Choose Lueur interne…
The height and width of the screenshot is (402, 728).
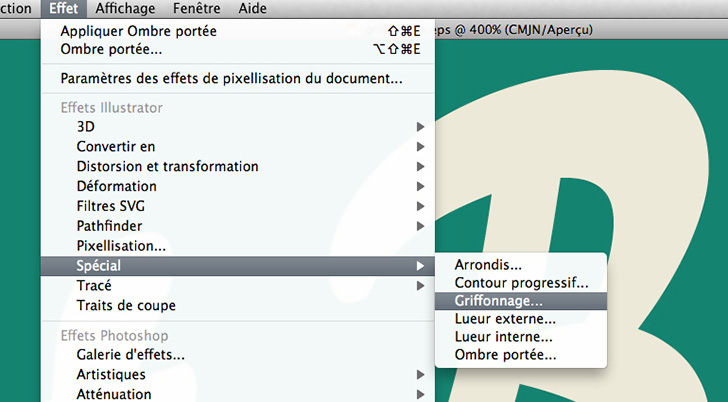point(521,337)
